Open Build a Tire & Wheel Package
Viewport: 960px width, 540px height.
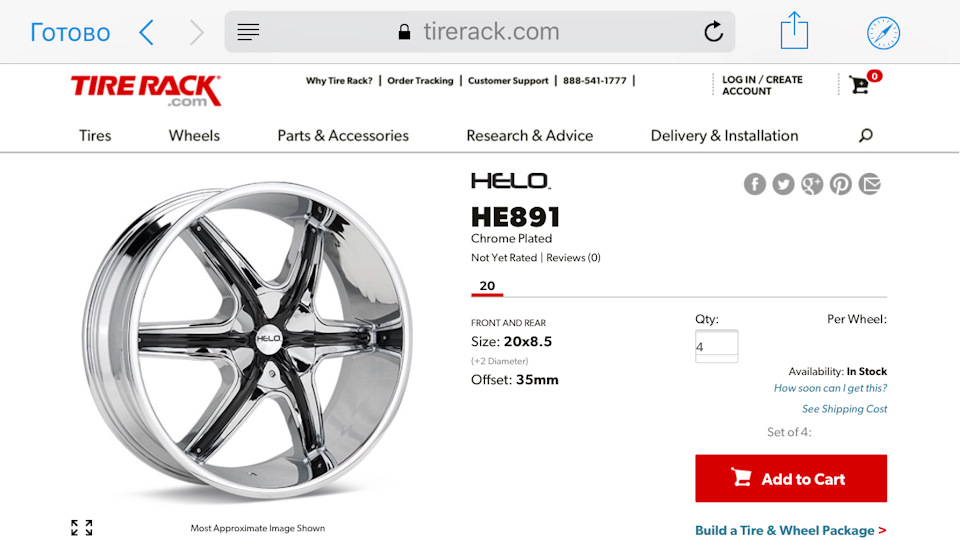point(790,530)
